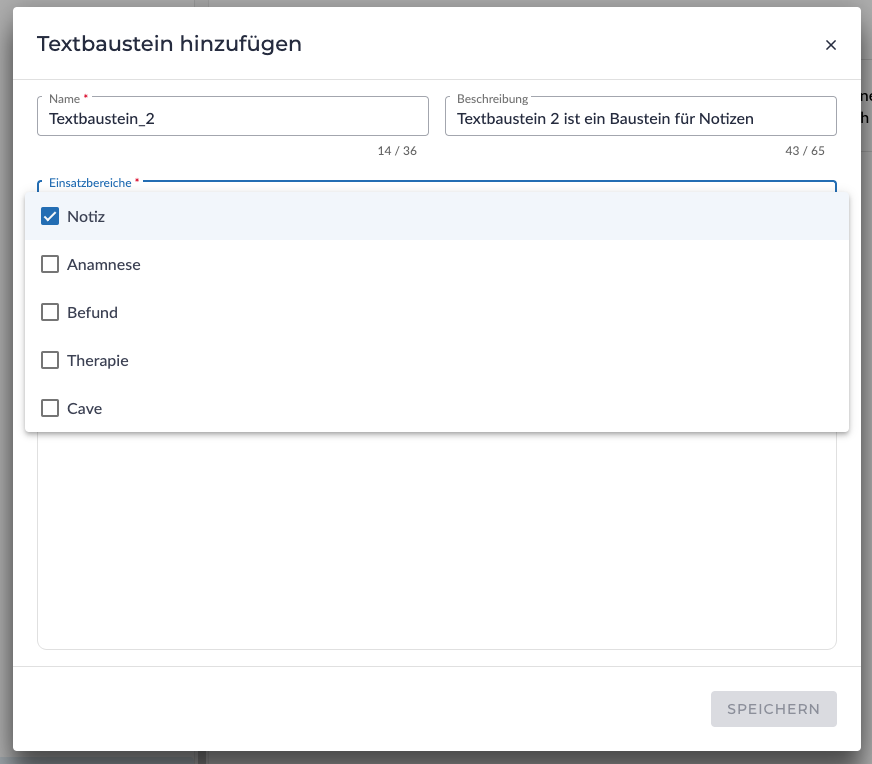Enable the Befund checkbox
Screen dimensions: 872x764
(50, 312)
